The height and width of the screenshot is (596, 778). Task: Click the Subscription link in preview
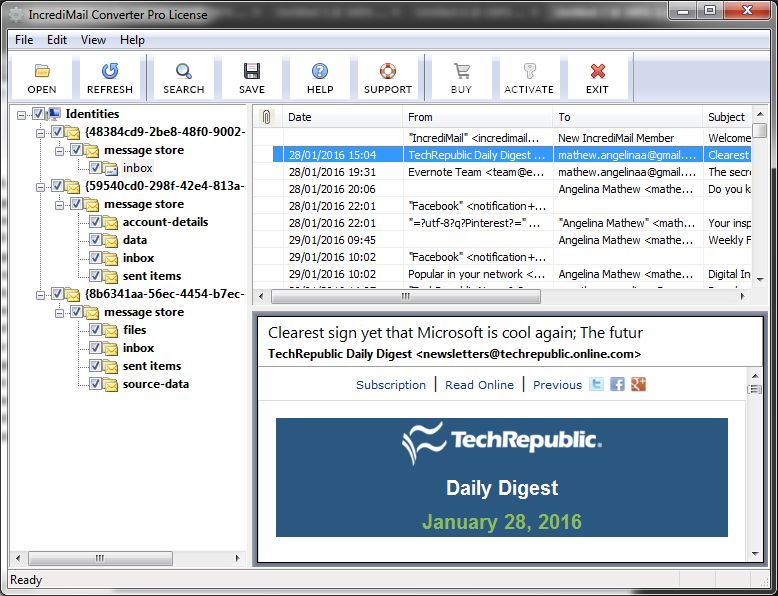click(391, 385)
